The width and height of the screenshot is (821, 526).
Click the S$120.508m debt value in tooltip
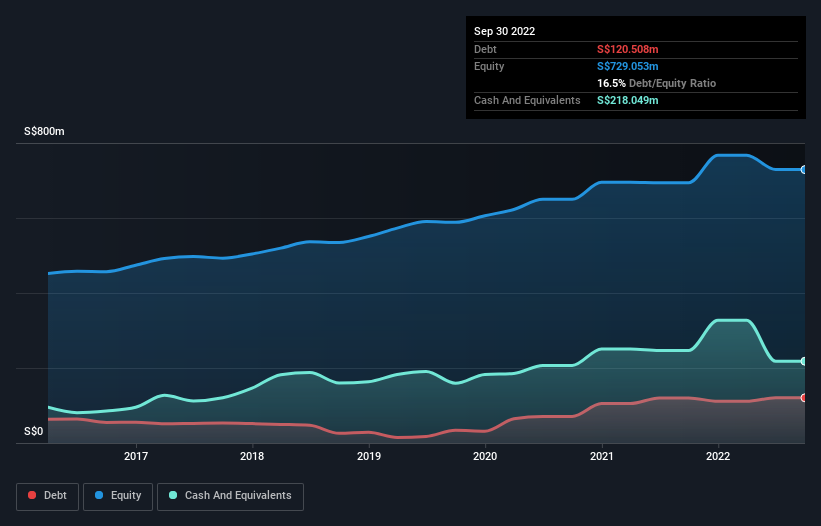tap(627, 49)
